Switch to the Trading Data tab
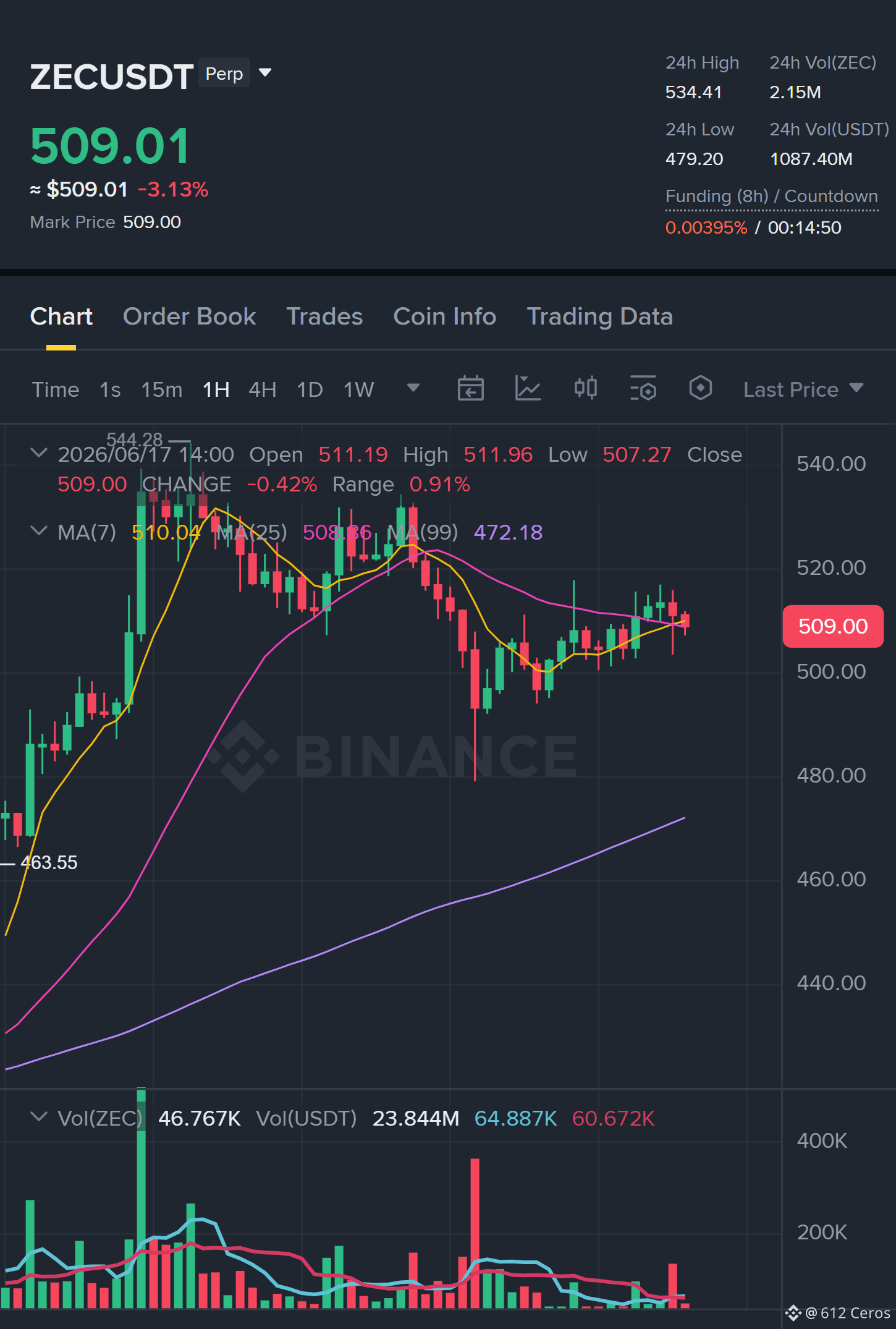 (x=599, y=316)
